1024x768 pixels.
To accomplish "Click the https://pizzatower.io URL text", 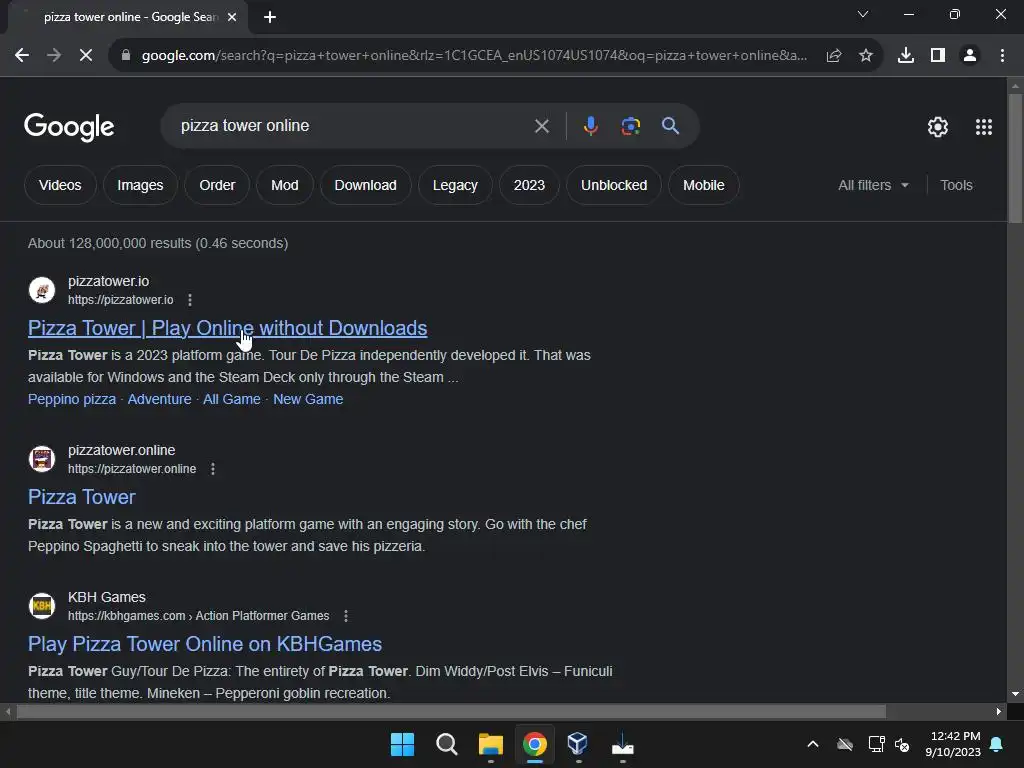I will pyautogui.click(x=121, y=300).
